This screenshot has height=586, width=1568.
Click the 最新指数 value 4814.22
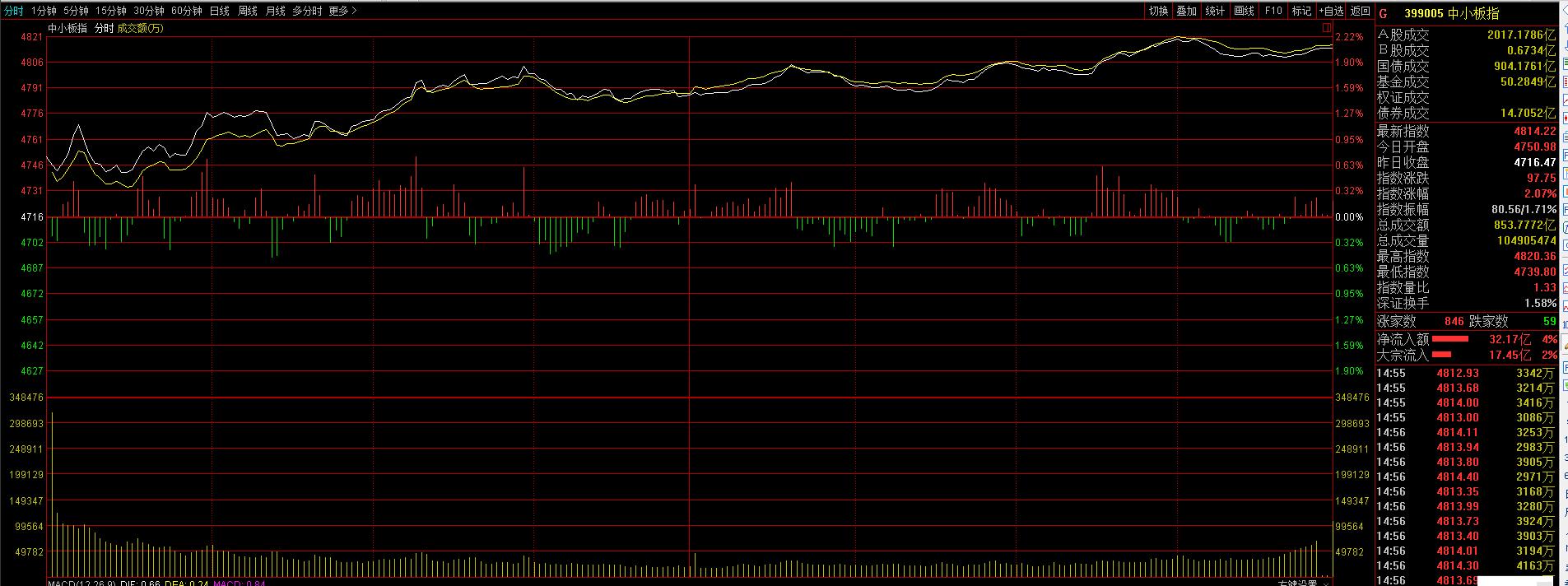1535,131
